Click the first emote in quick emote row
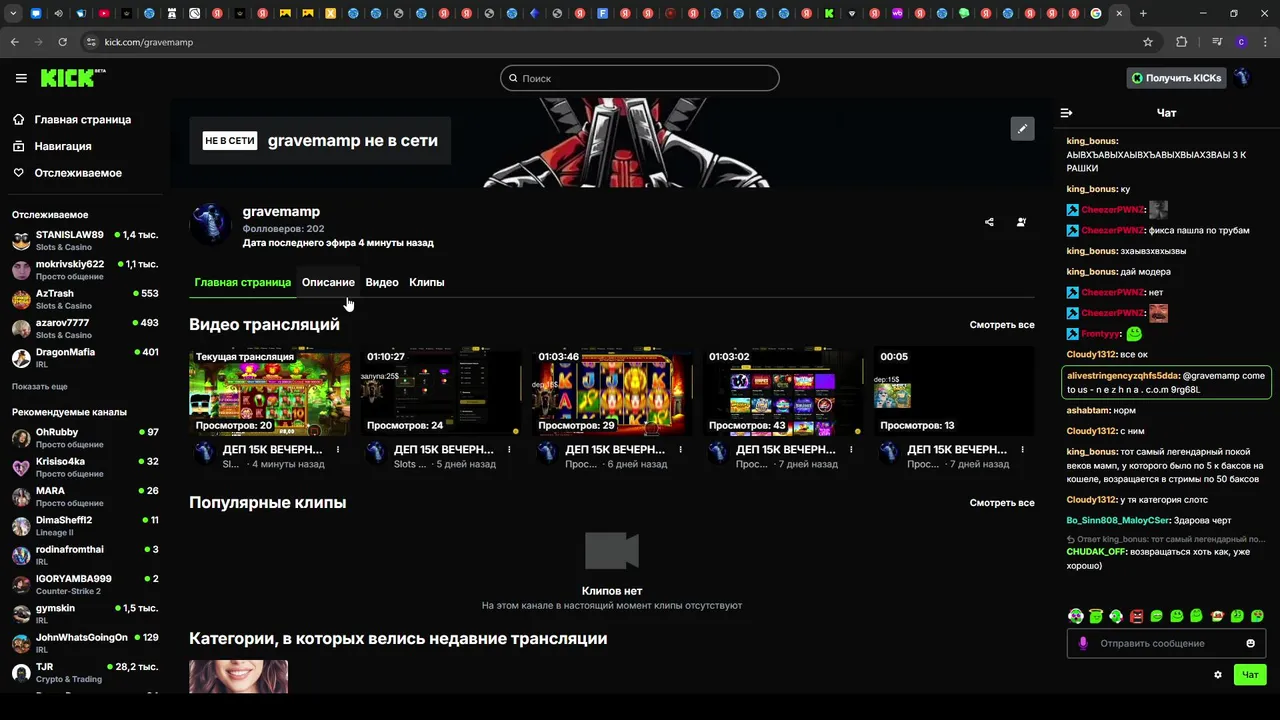Image resolution: width=1280 pixels, height=720 pixels. pos(1076,616)
